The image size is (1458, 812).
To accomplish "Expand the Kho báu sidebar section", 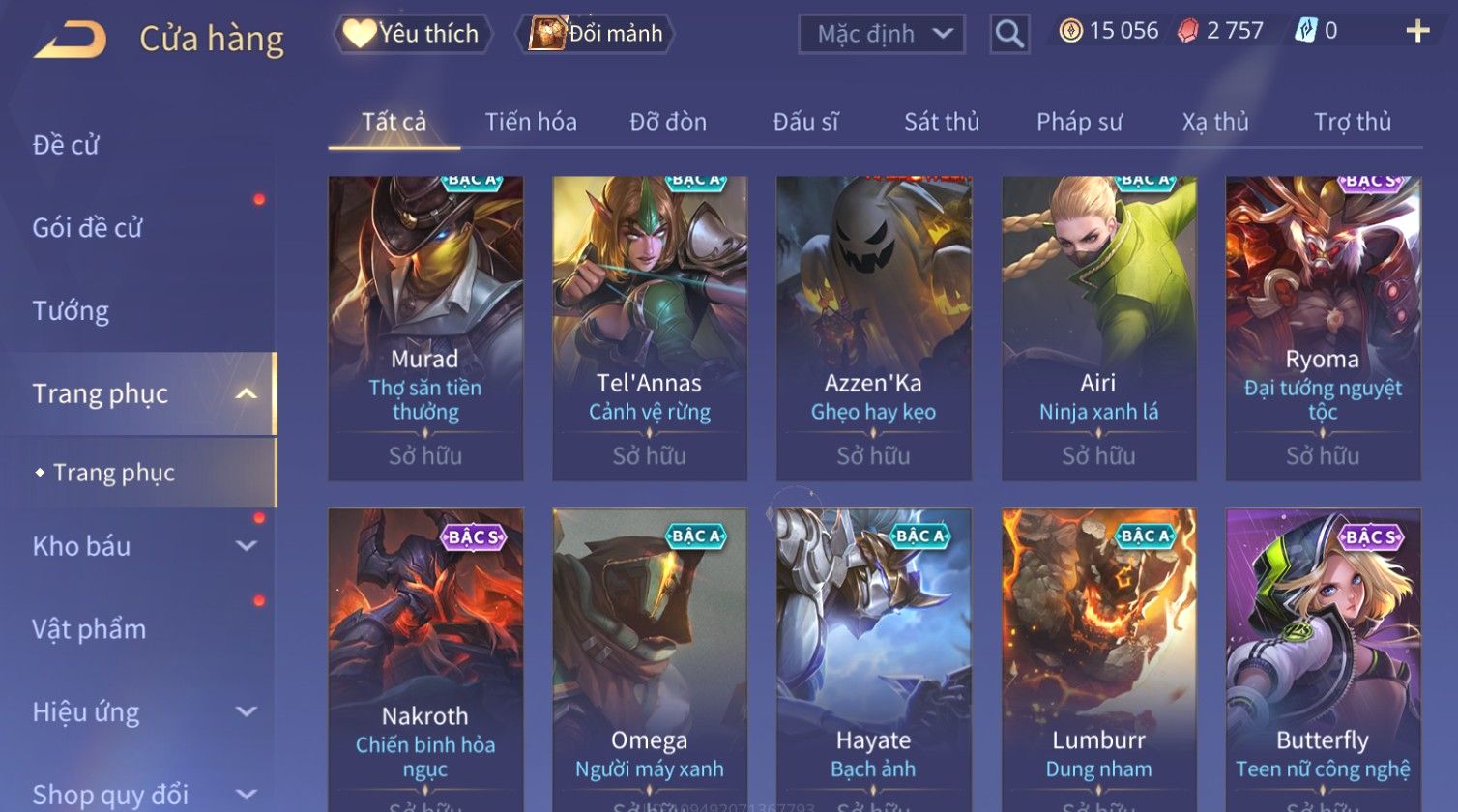I will [x=247, y=546].
